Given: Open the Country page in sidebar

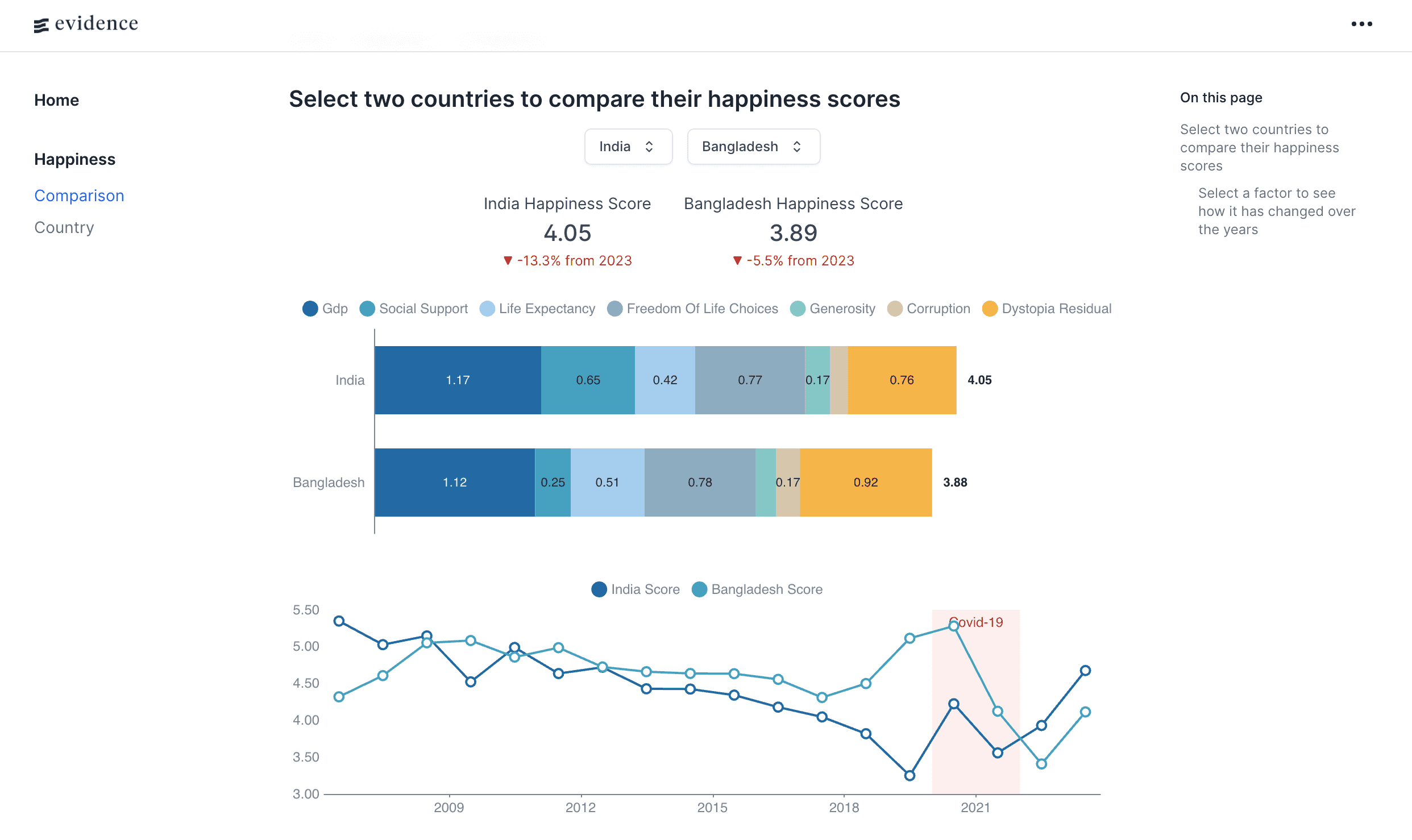Looking at the screenshot, I should pyautogui.click(x=64, y=227).
